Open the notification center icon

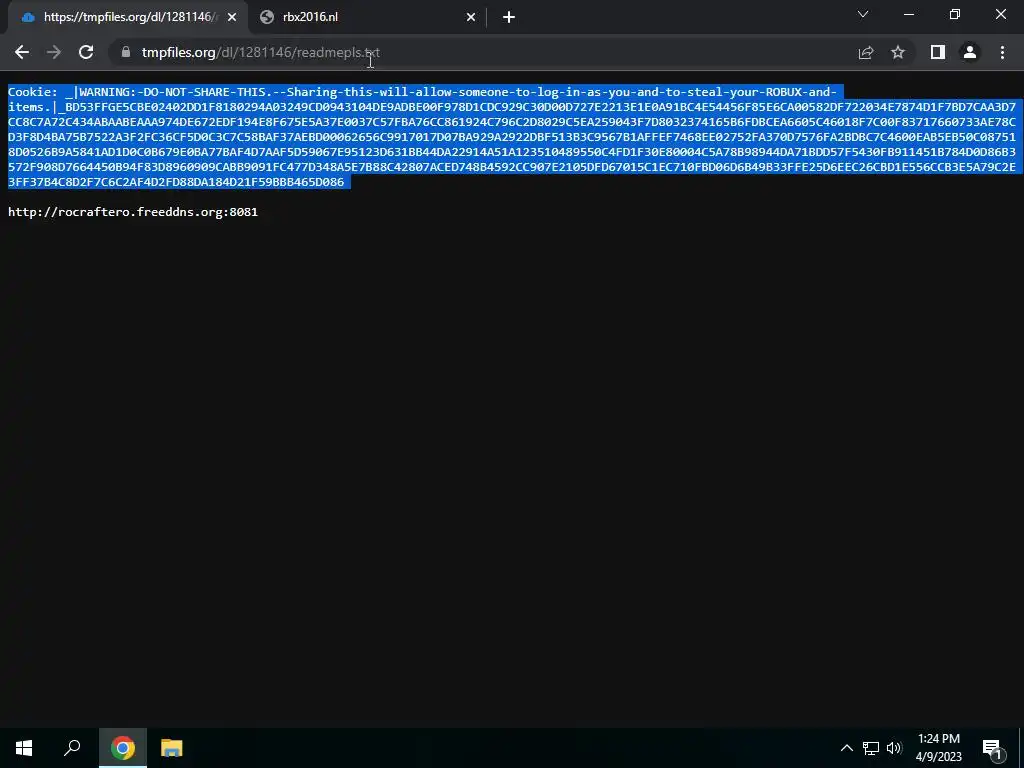pos(992,748)
